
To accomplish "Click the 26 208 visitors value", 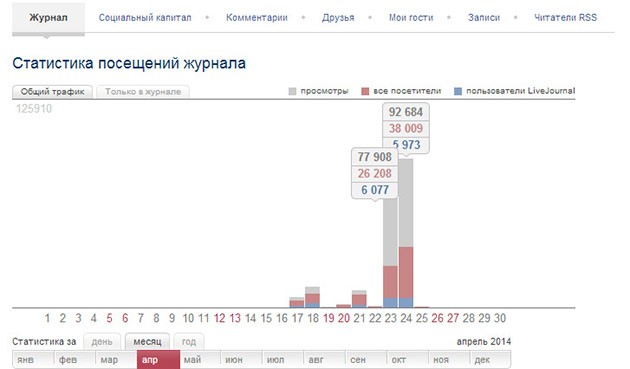I will [x=374, y=174].
